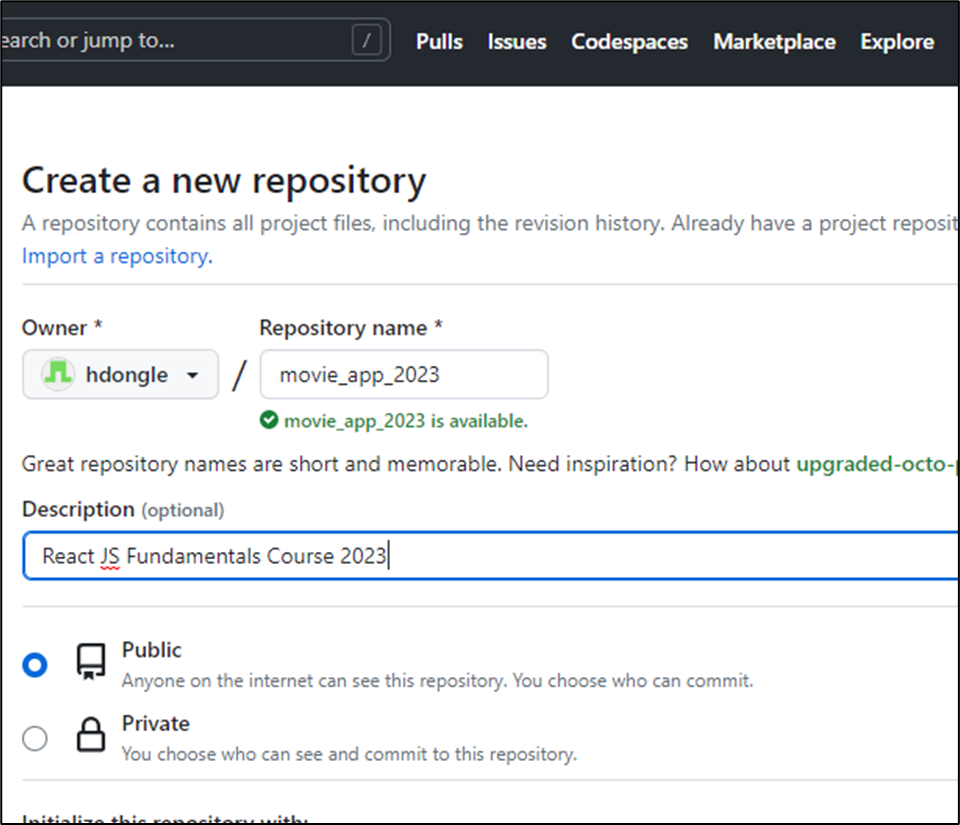This screenshot has width=960, height=825.
Task: Select the Private radio button
Action: point(35,738)
